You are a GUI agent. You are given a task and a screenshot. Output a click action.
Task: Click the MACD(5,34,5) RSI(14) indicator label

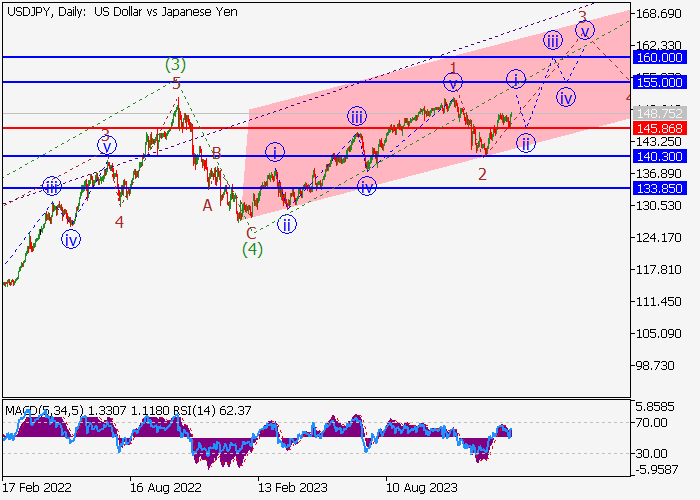129,410
